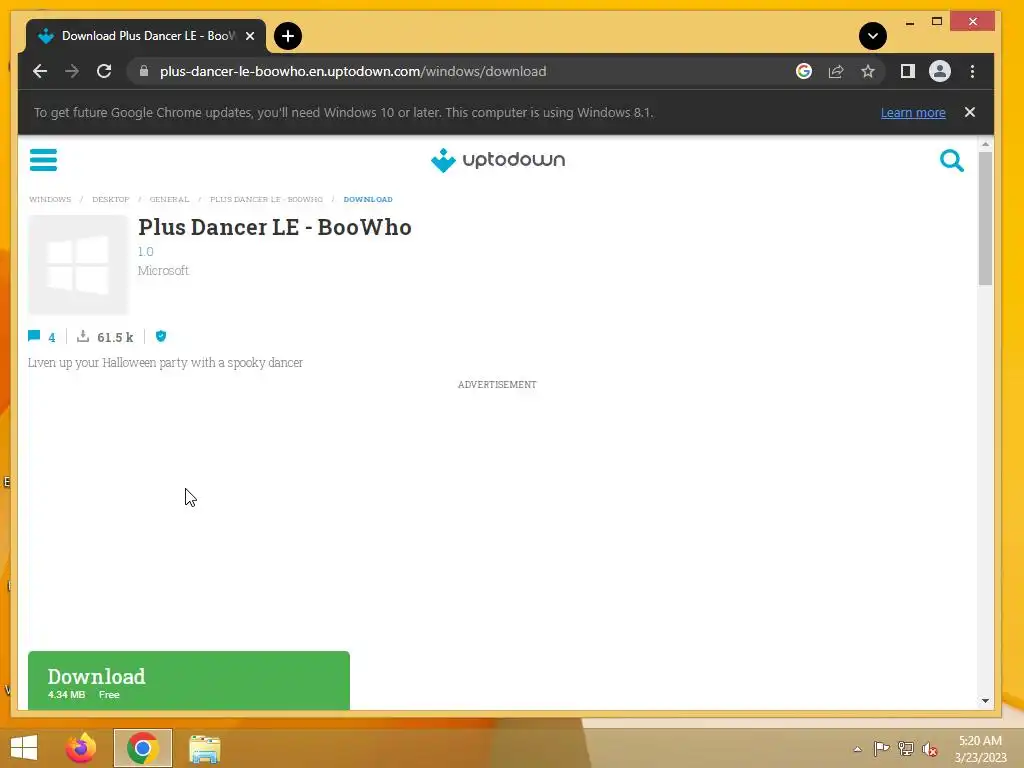1024x768 pixels.
Task: Select the Download Plus Dancer LE tab
Action: pyautogui.click(x=146, y=36)
